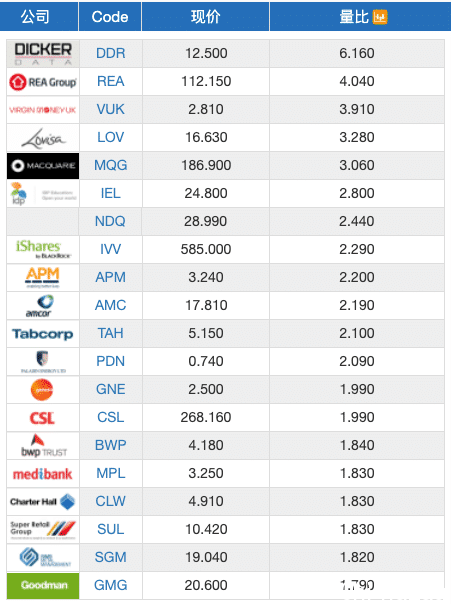Open the Tabcorp logo
The image size is (451, 604).
point(43,334)
